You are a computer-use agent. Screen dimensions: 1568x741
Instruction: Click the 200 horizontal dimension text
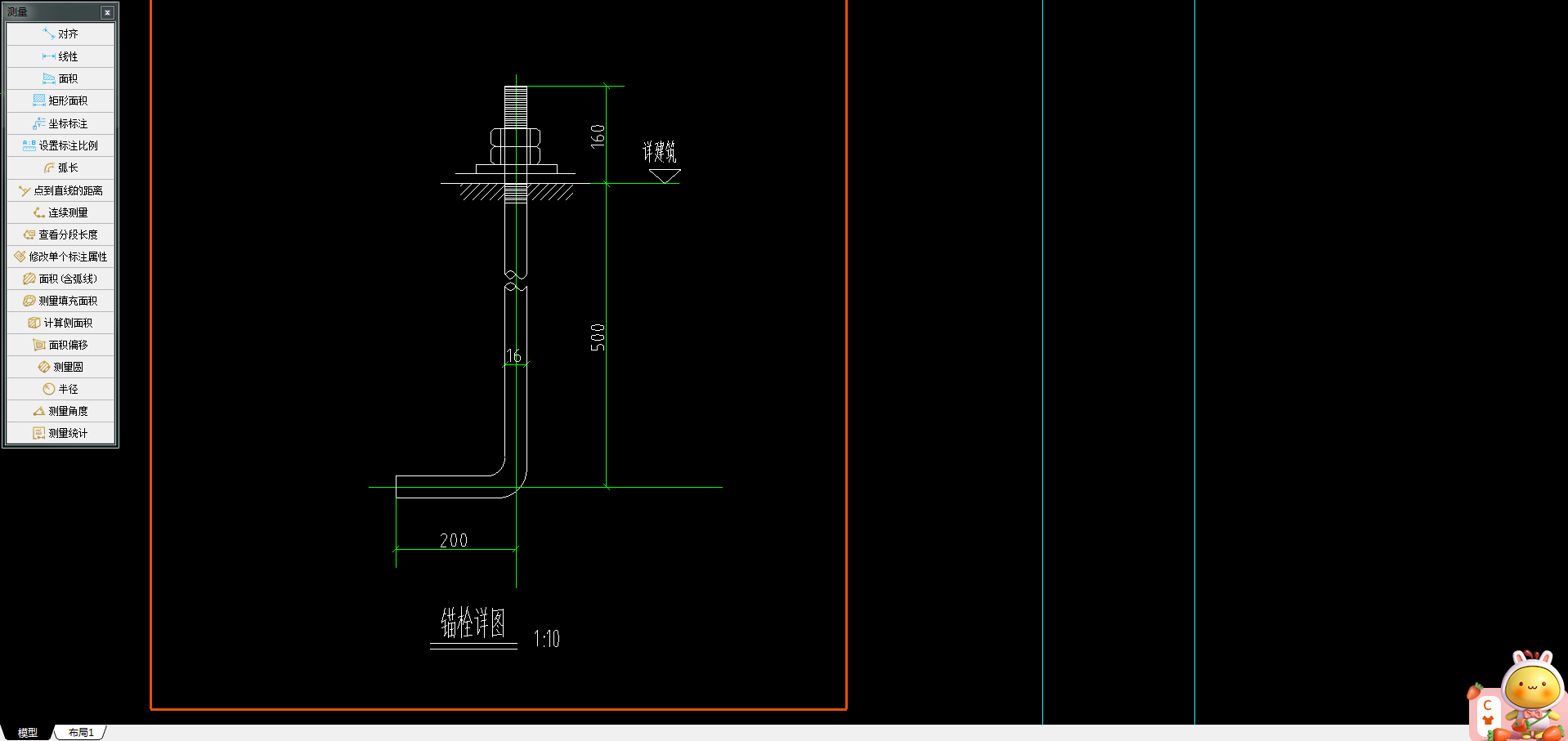click(x=454, y=540)
